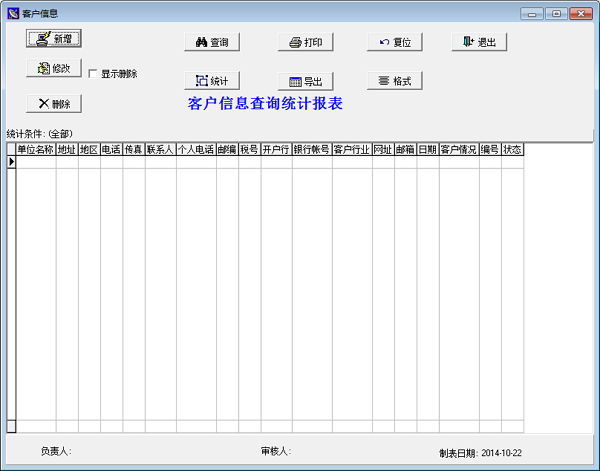Click the 负责人 label

click(x=56, y=451)
